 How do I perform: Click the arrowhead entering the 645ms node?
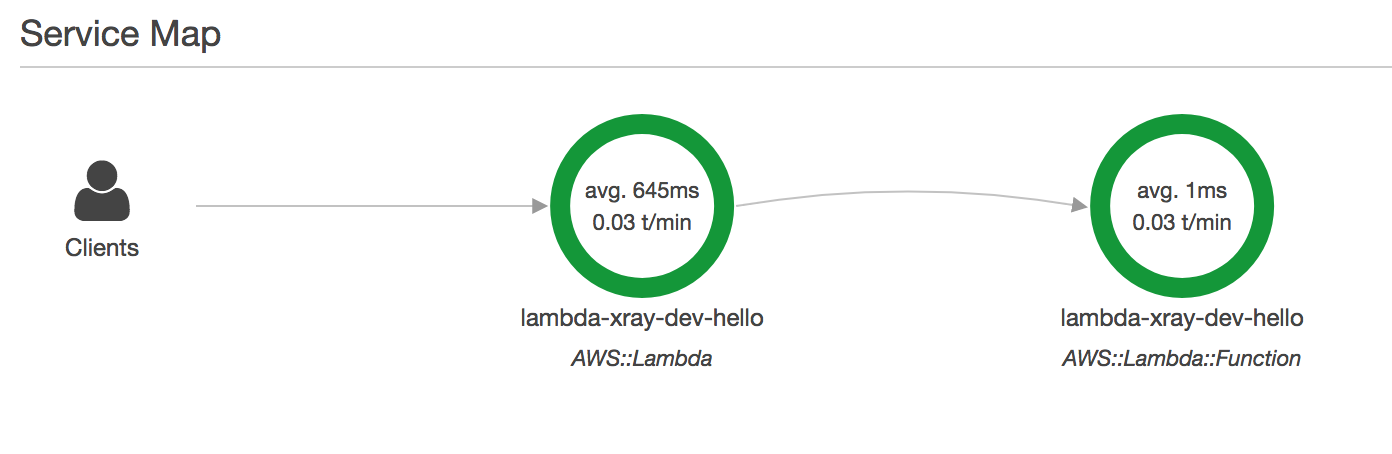pos(540,206)
